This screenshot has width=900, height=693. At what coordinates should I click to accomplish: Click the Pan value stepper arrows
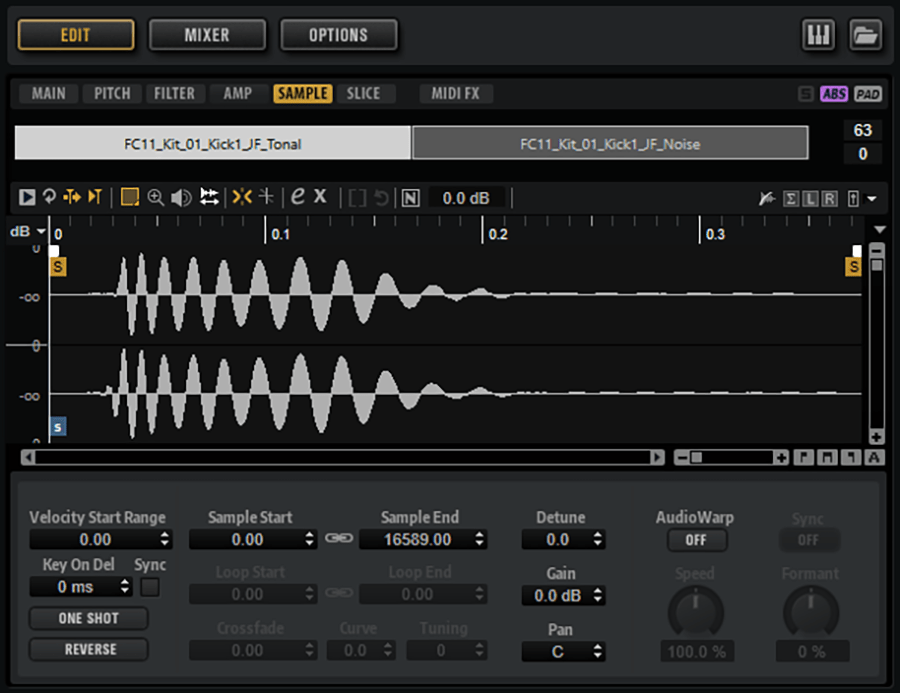[x=598, y=652]
